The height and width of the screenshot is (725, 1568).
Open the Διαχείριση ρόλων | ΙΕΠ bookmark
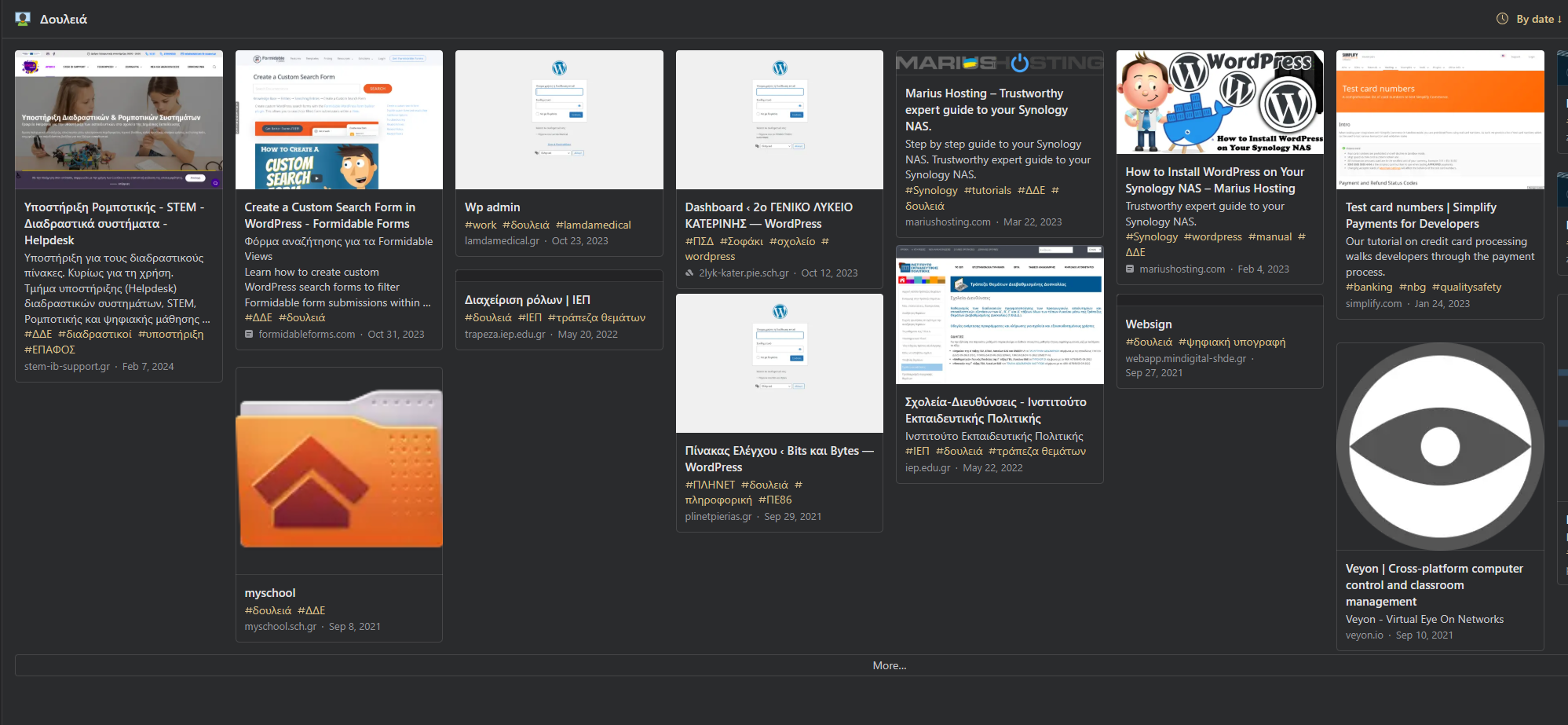pos(528,300)
